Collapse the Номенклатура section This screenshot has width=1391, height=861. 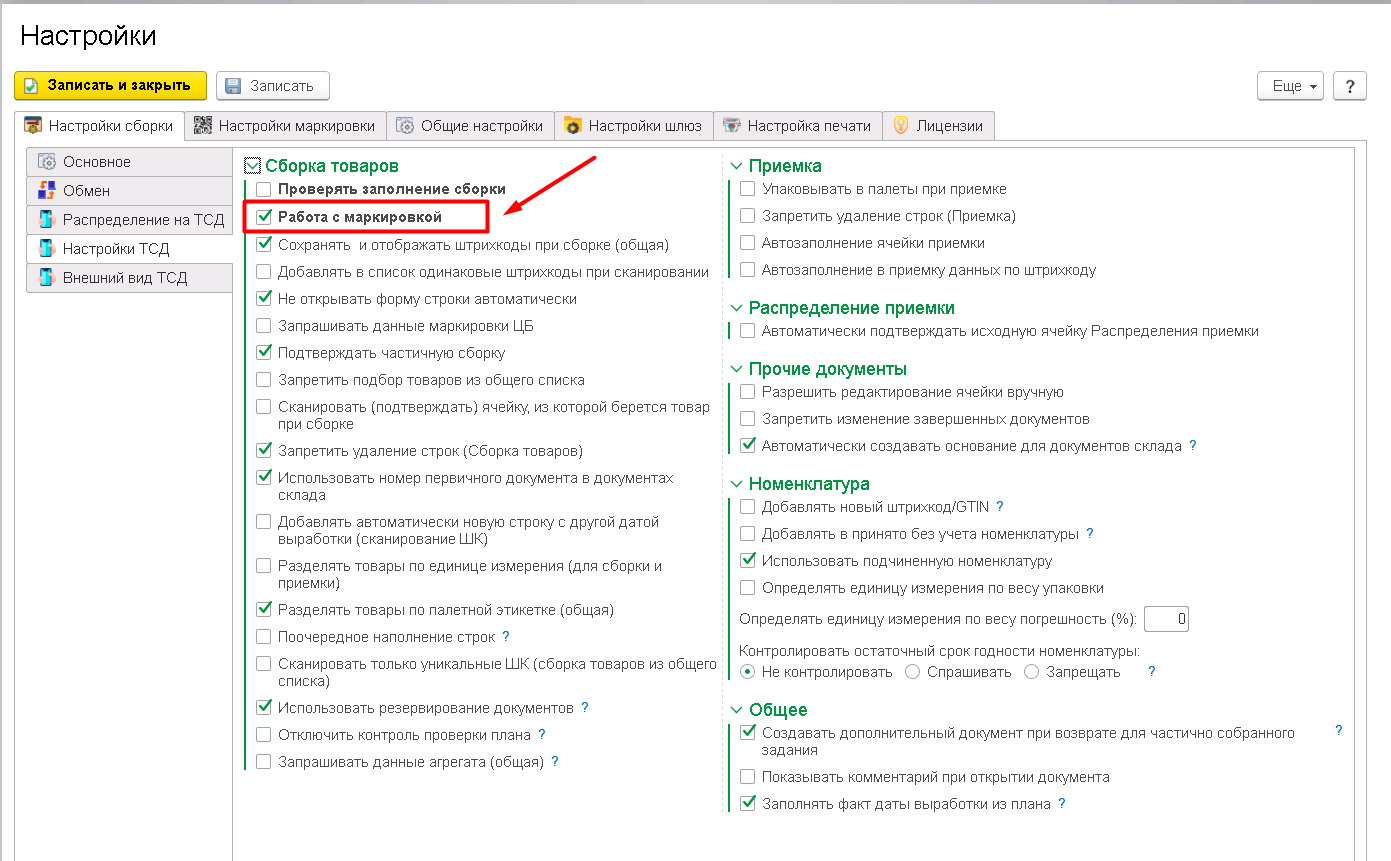[x=737, y=484]
